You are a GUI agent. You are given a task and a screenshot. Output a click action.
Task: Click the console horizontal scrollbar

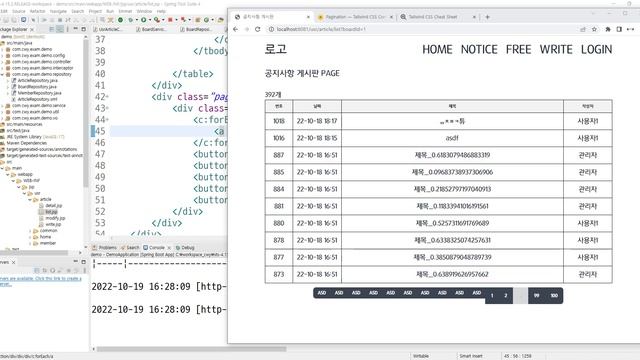[x=191, y=349]
